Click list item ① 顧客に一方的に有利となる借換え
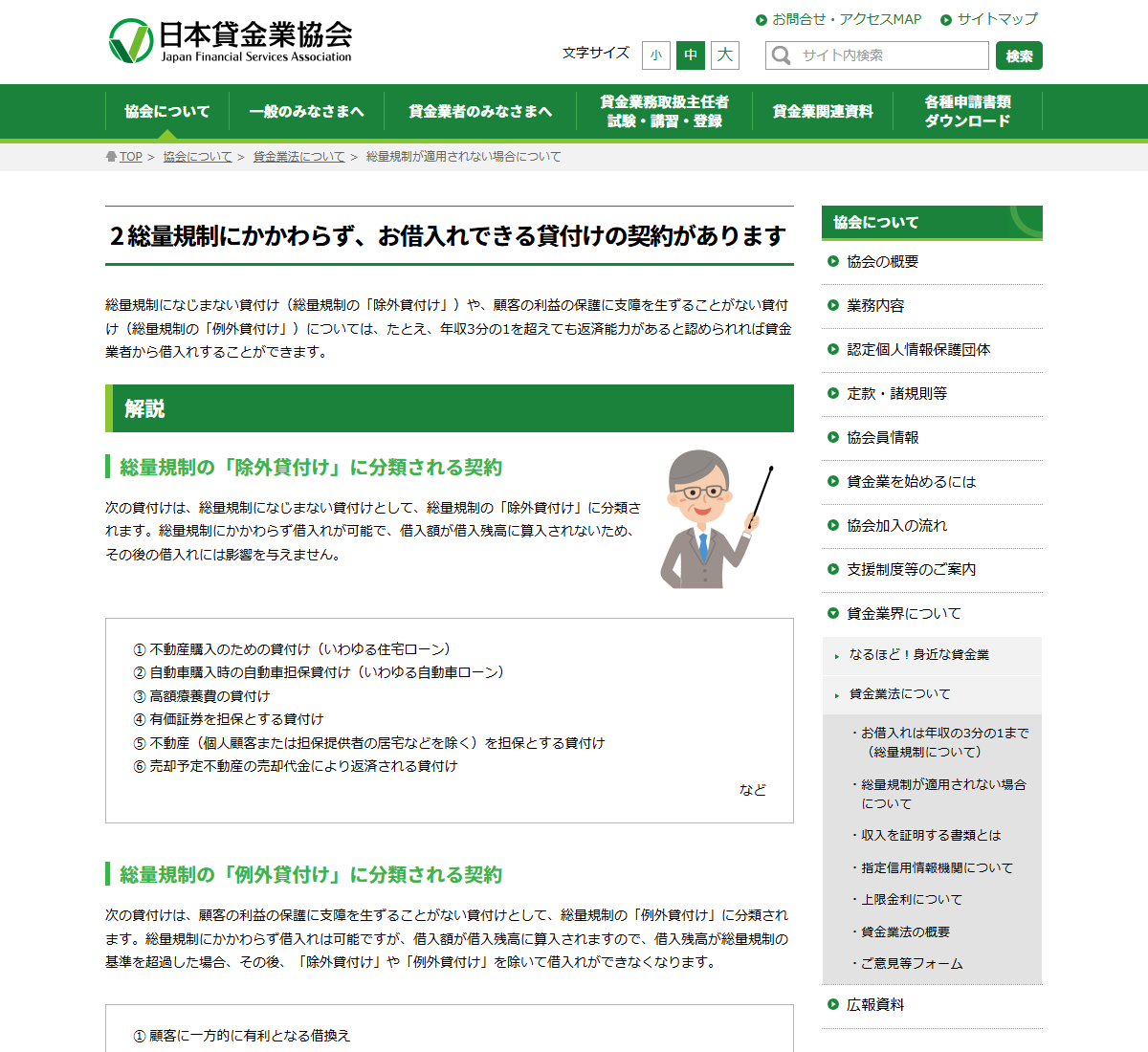Screen dimensions: 1148x1052 [x=242, y=1036]
